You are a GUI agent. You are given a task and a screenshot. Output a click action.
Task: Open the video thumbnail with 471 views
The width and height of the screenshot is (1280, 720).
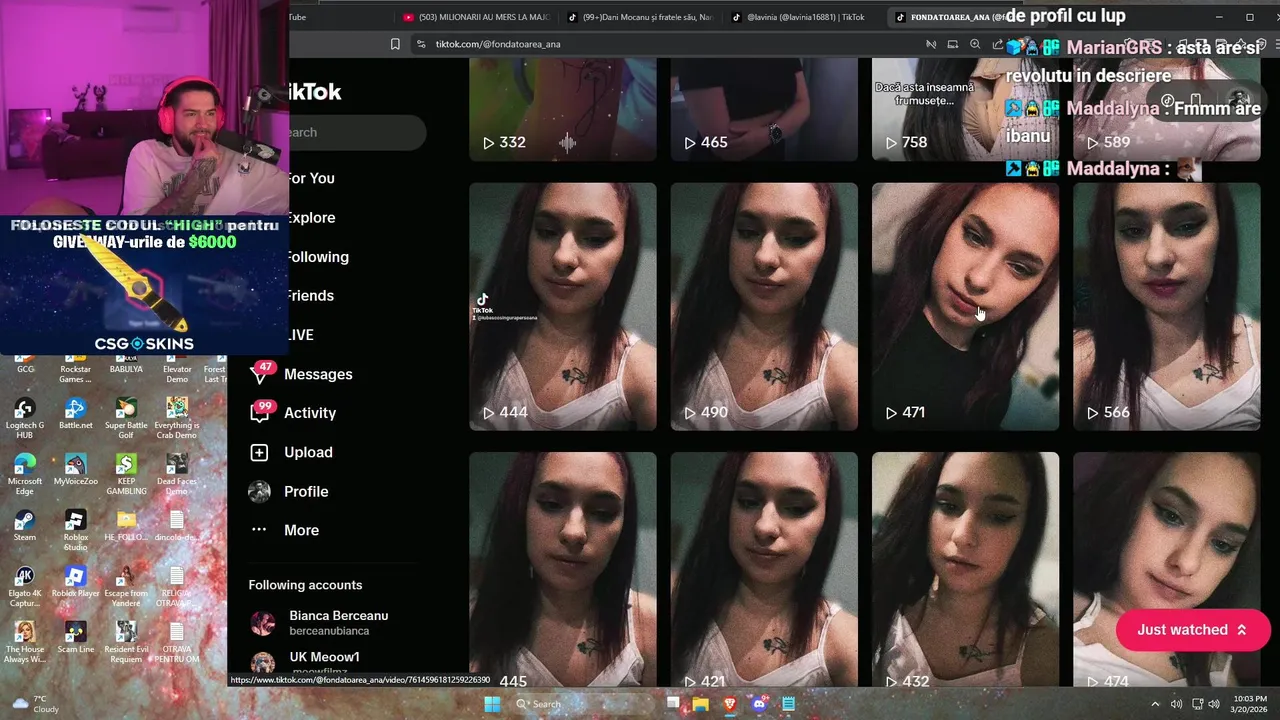[x=965, y=306]
